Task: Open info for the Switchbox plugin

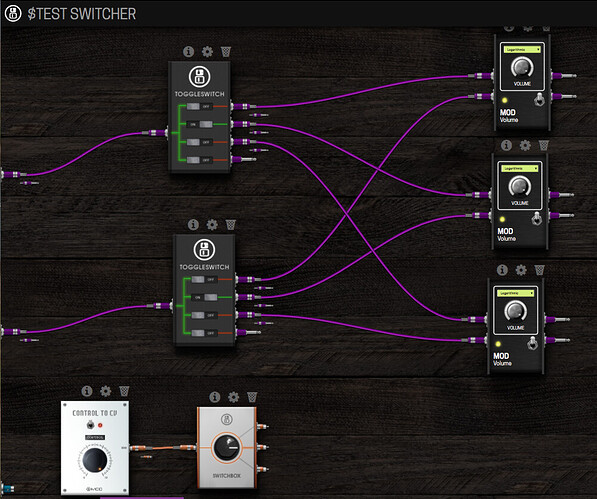Action: [x=215, y=397]
